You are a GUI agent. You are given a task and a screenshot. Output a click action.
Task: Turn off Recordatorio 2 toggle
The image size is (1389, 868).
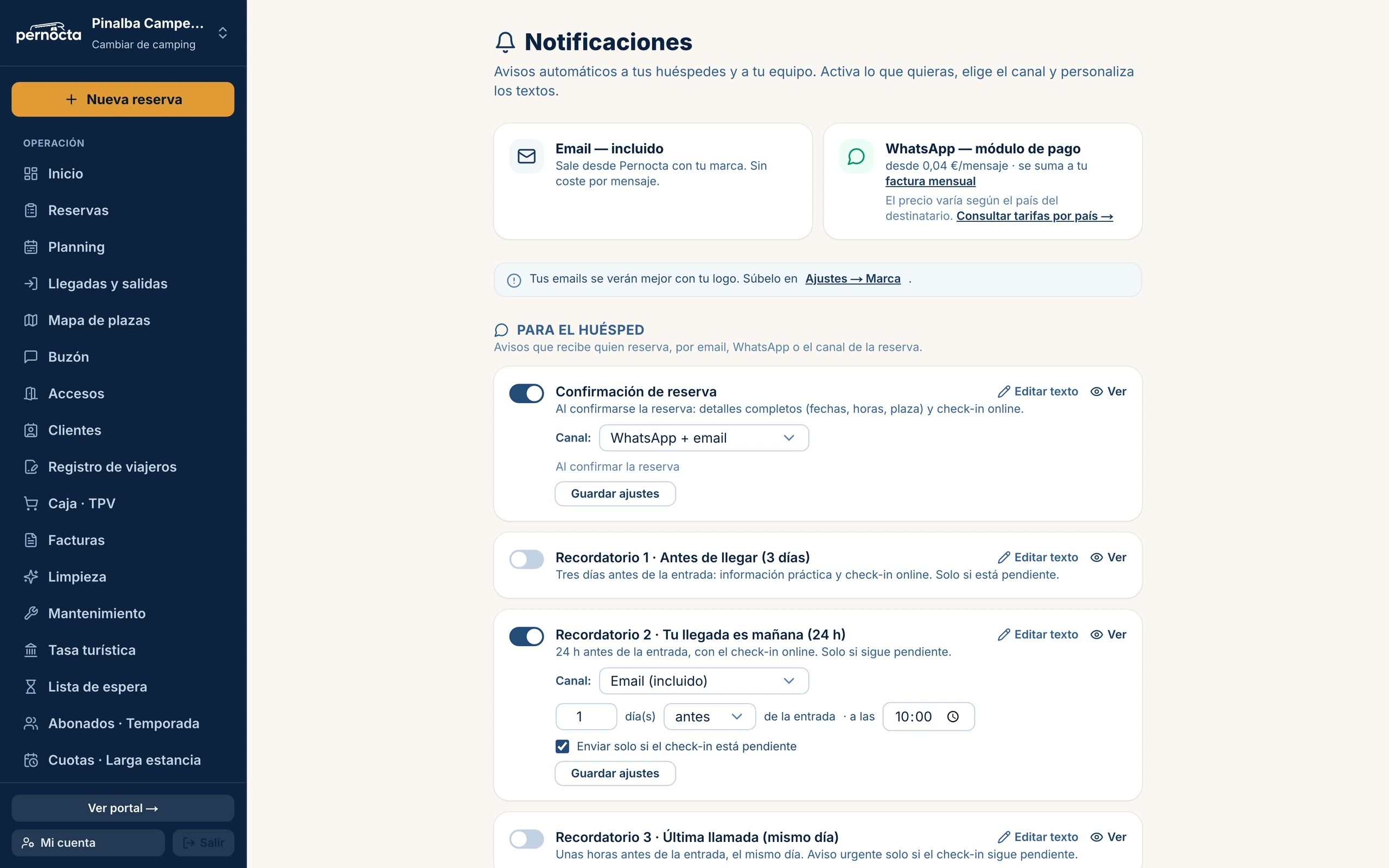pos(526,636)
